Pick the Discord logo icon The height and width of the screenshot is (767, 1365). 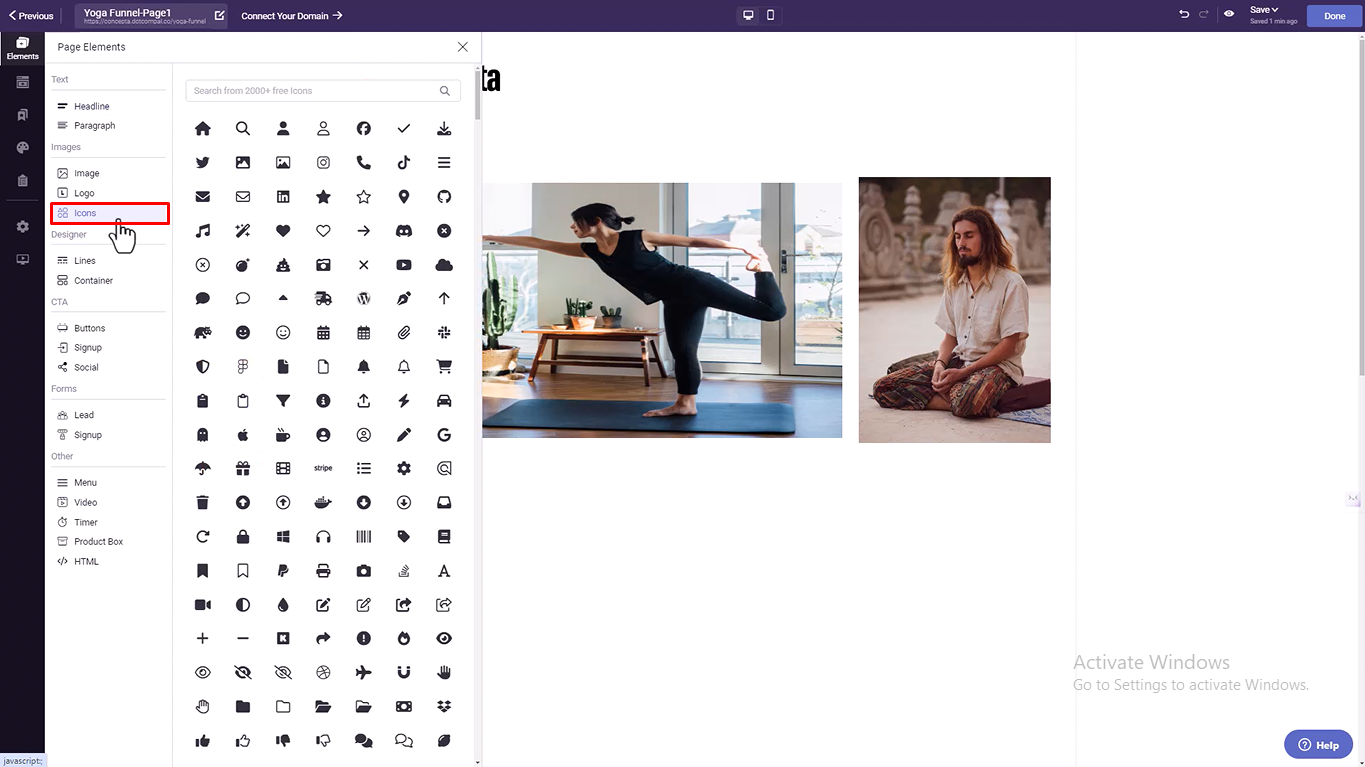coord(404,231)
